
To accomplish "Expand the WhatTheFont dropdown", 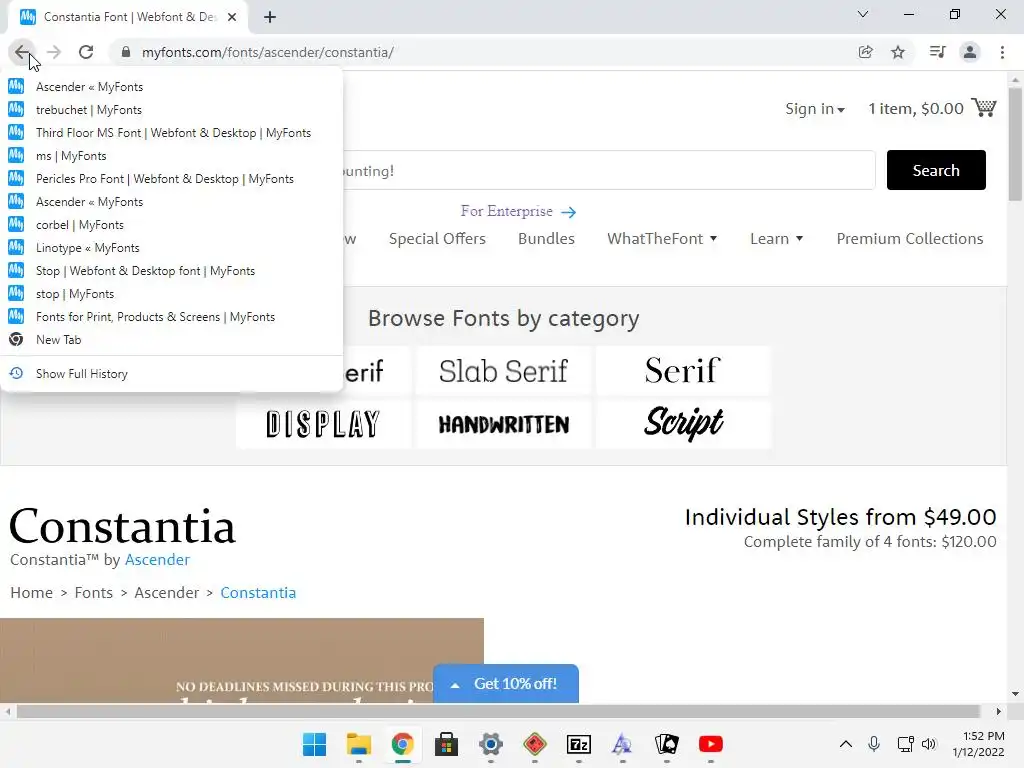I will [662, 239].
